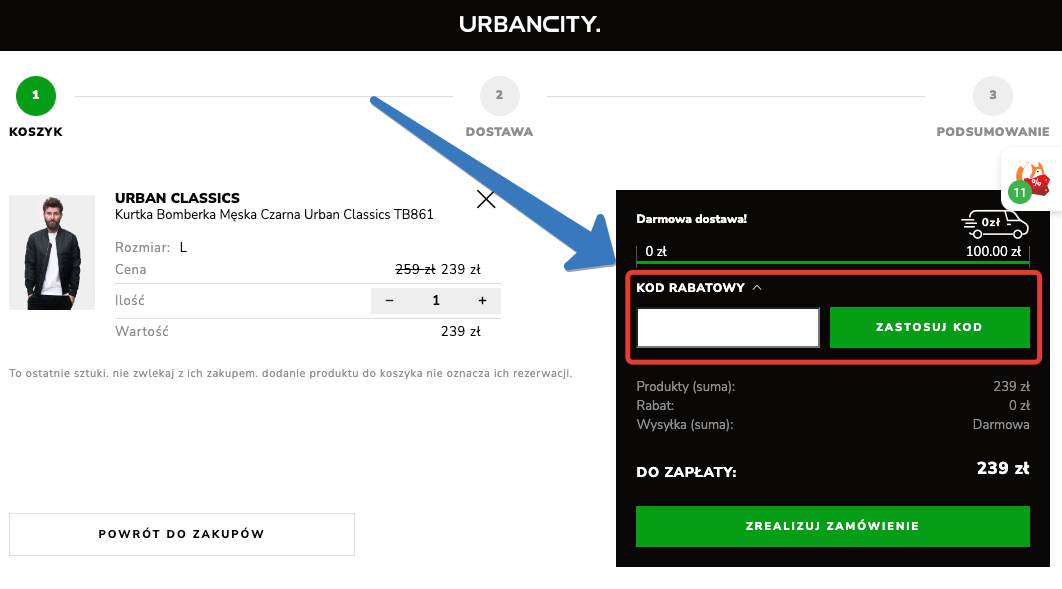Select the green step 1 circle
1062x589 pixels.
pos(36,96)
